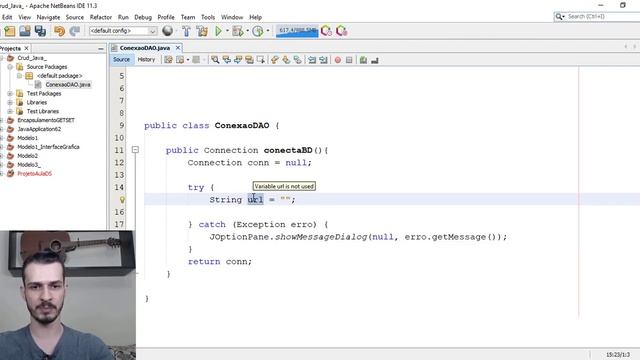Screen dimensions: 640x360
Task: Expand the Test Packages node
Action: tap(10, 93)
